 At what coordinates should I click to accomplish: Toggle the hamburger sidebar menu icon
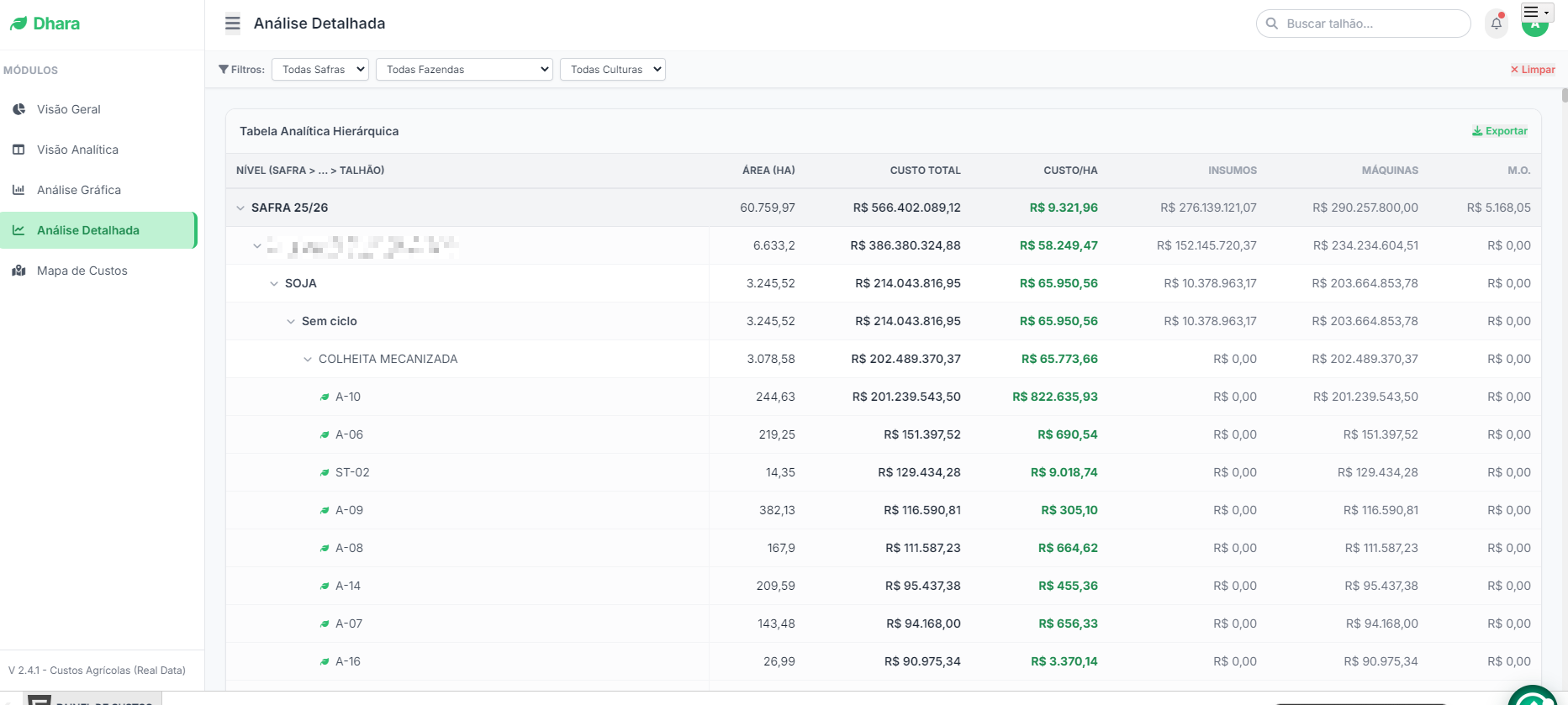[233, 24]
